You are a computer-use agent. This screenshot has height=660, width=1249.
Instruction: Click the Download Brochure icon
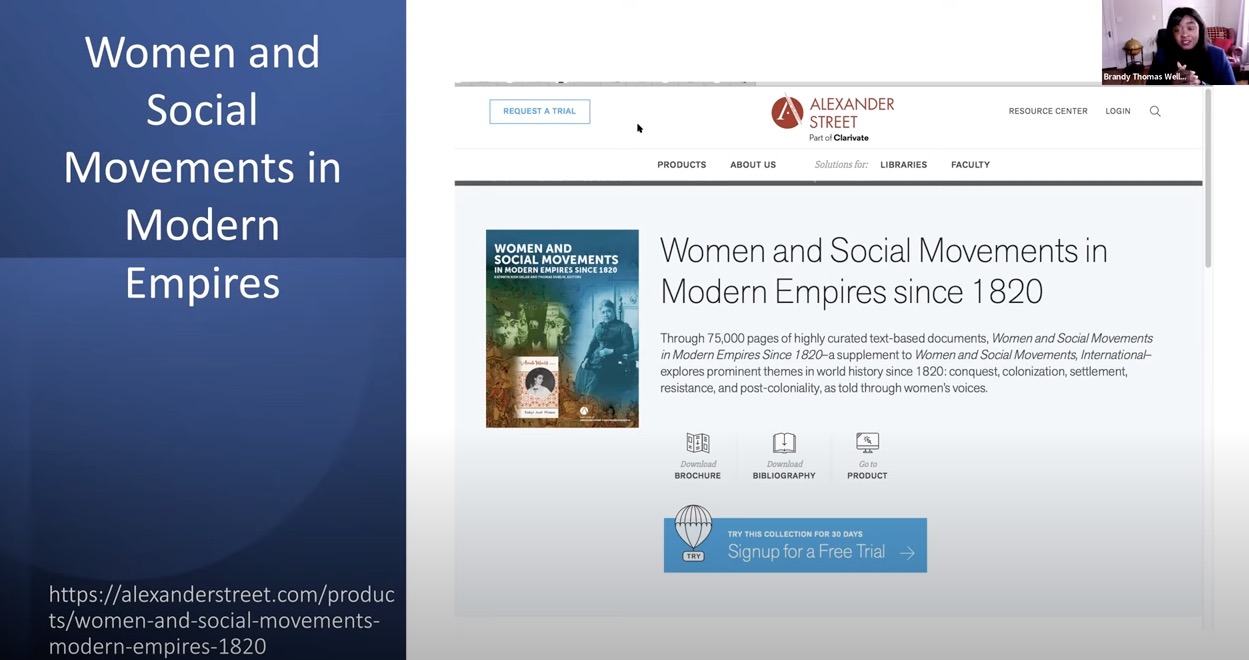pos(697,443)
